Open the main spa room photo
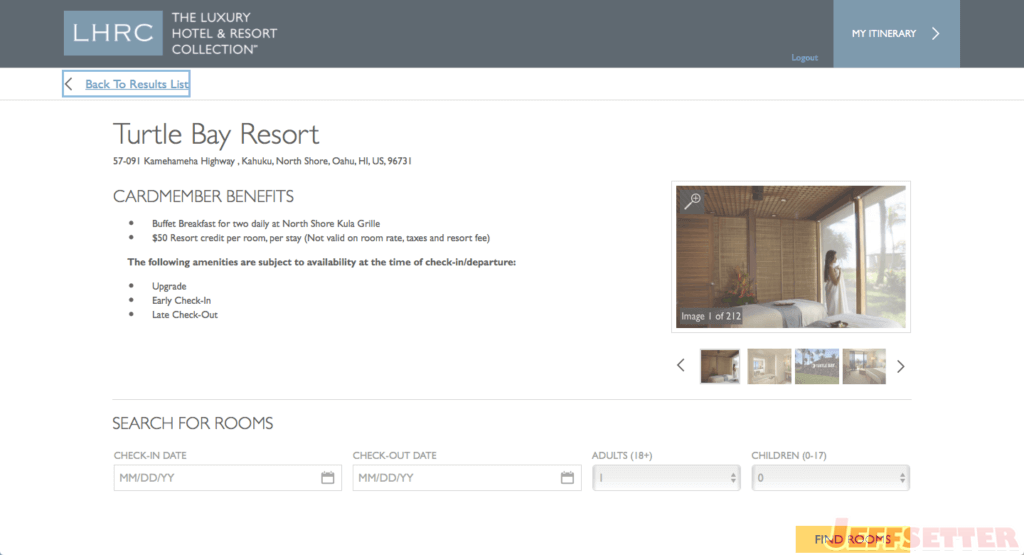Screen dimensions: 1024x555 tap(791, 257)
